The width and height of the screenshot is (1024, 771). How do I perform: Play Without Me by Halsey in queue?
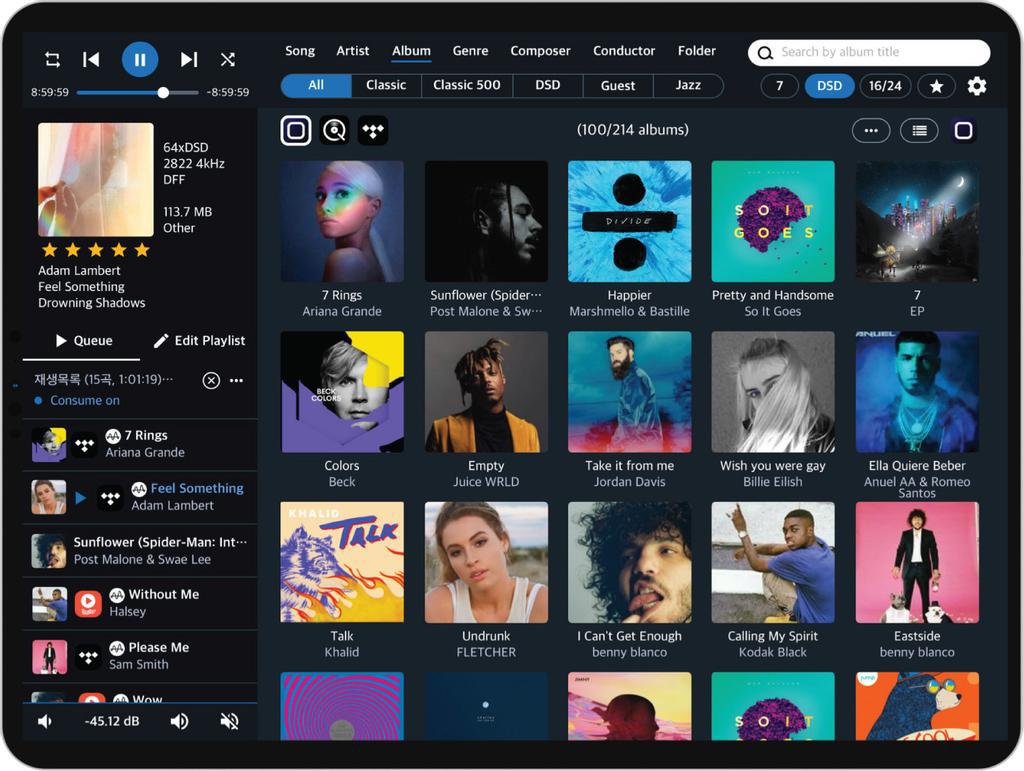click(140, 603)
